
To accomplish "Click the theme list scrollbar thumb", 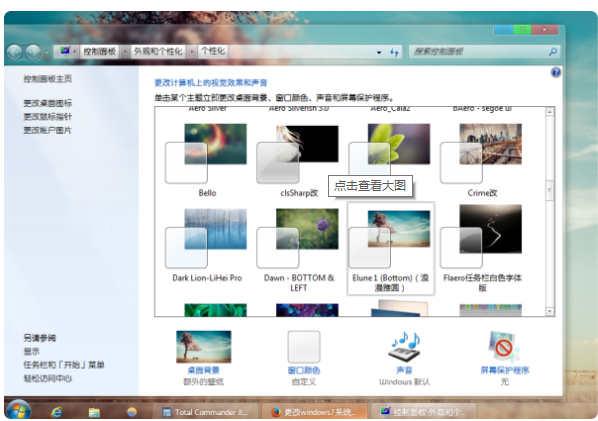I will pyautogui.click(x=550, y=190).
